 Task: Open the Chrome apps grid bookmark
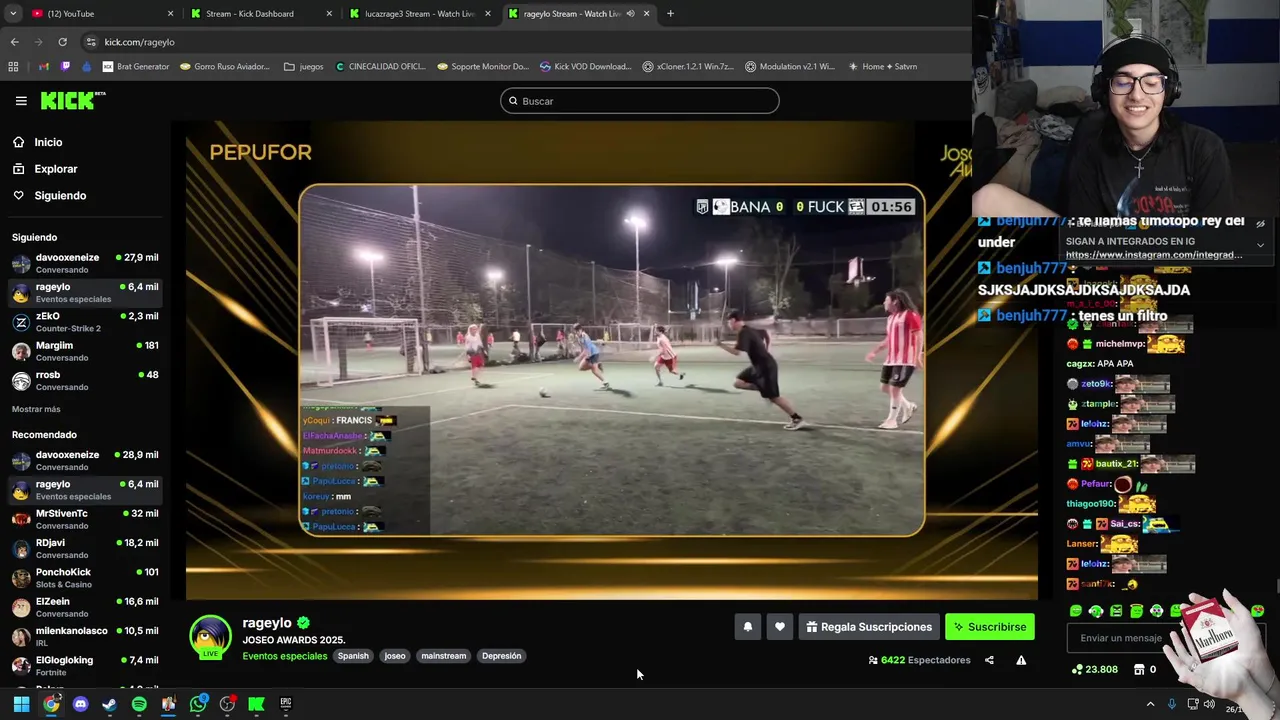point(13,67)
